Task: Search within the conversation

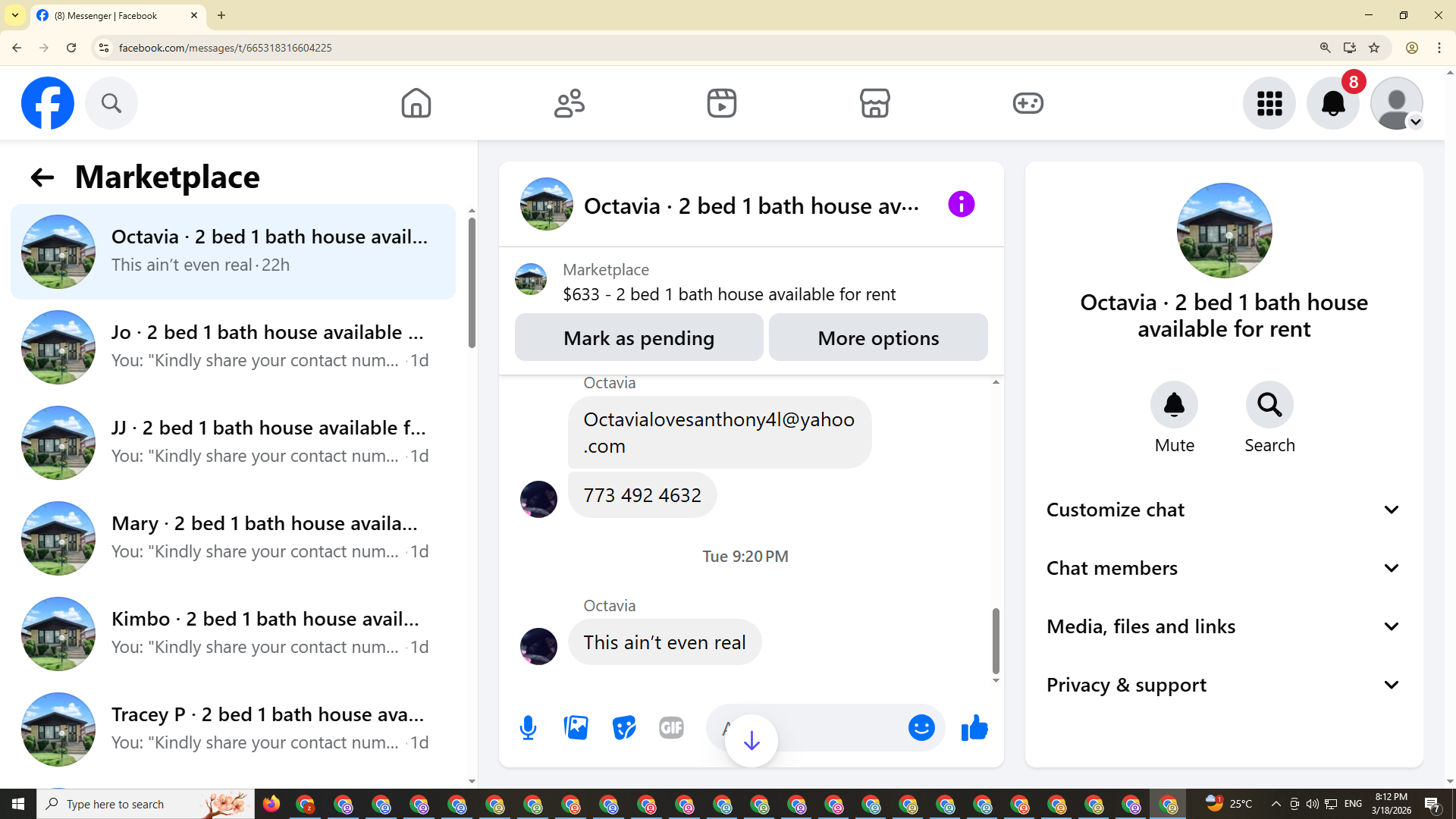Action: tap(1269, 405)
